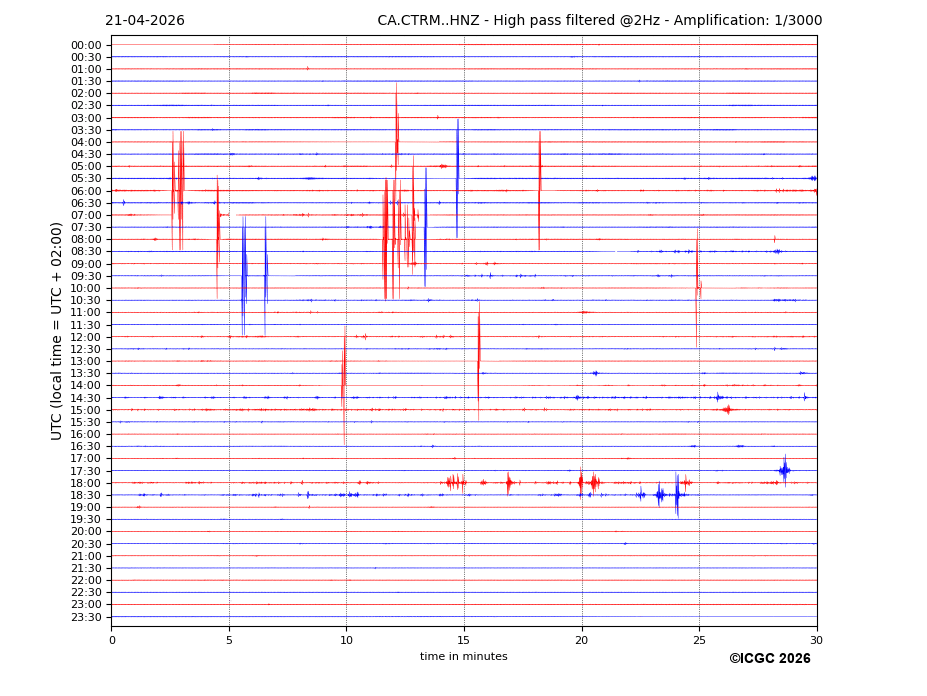Click the blue burst on 17:30 trace
927x696 pixels.
tap(784, 470)
